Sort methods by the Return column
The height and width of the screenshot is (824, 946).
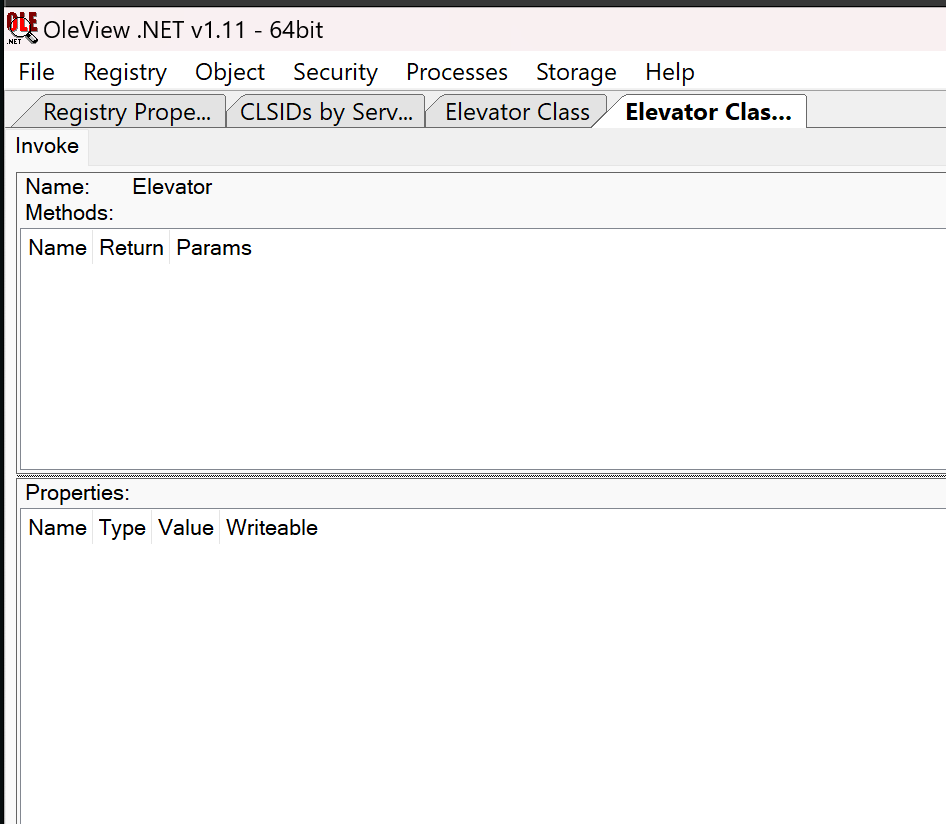pyautogui.click(x=131, y=248)
